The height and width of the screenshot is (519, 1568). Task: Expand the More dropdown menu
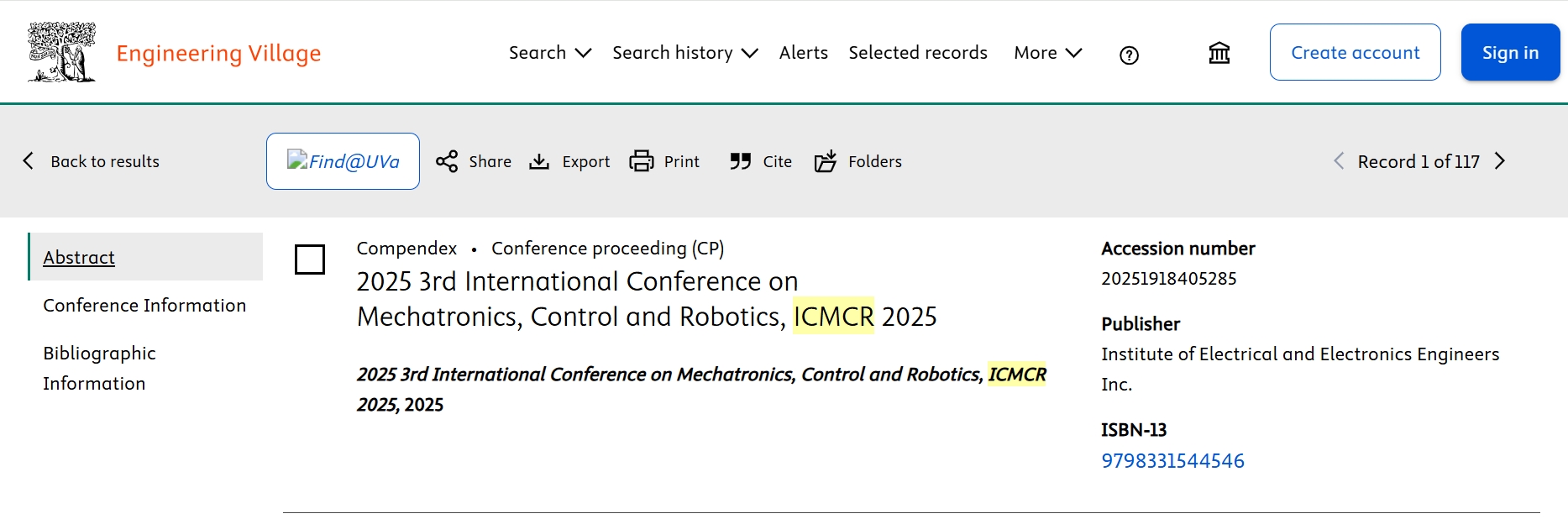[x=1048, y=53]
